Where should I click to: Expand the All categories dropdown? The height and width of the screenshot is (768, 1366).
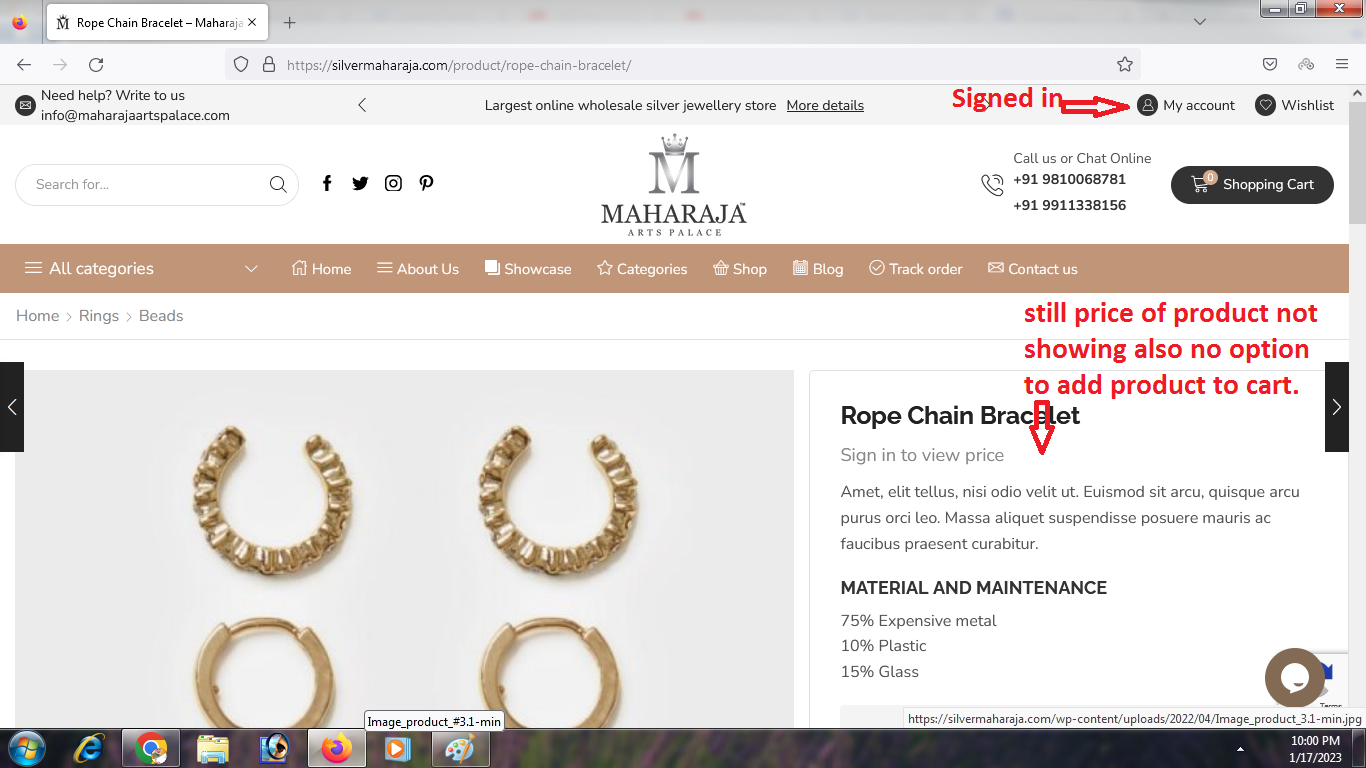(141, 268)
